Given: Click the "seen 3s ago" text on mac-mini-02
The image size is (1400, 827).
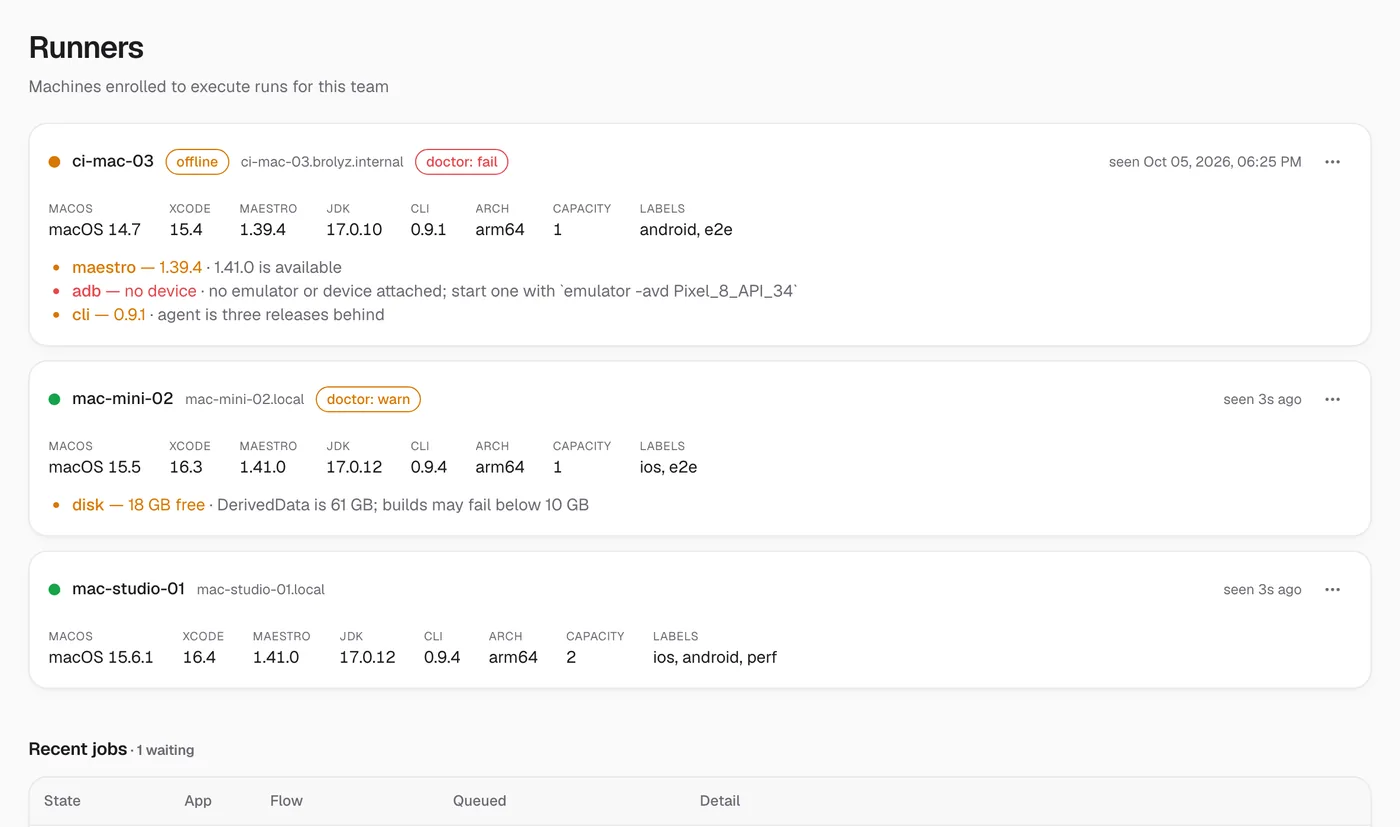Looking at the screenshot, I should [1262, 399].
